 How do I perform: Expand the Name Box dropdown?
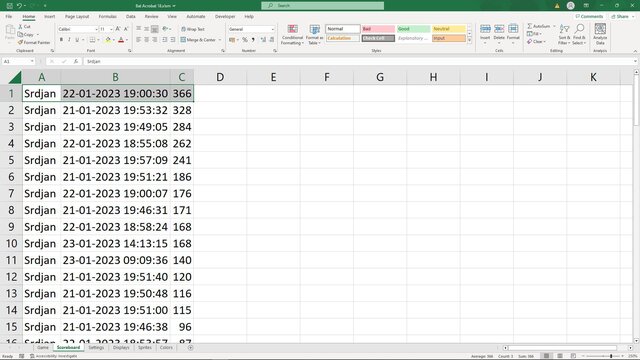(32, 61)
